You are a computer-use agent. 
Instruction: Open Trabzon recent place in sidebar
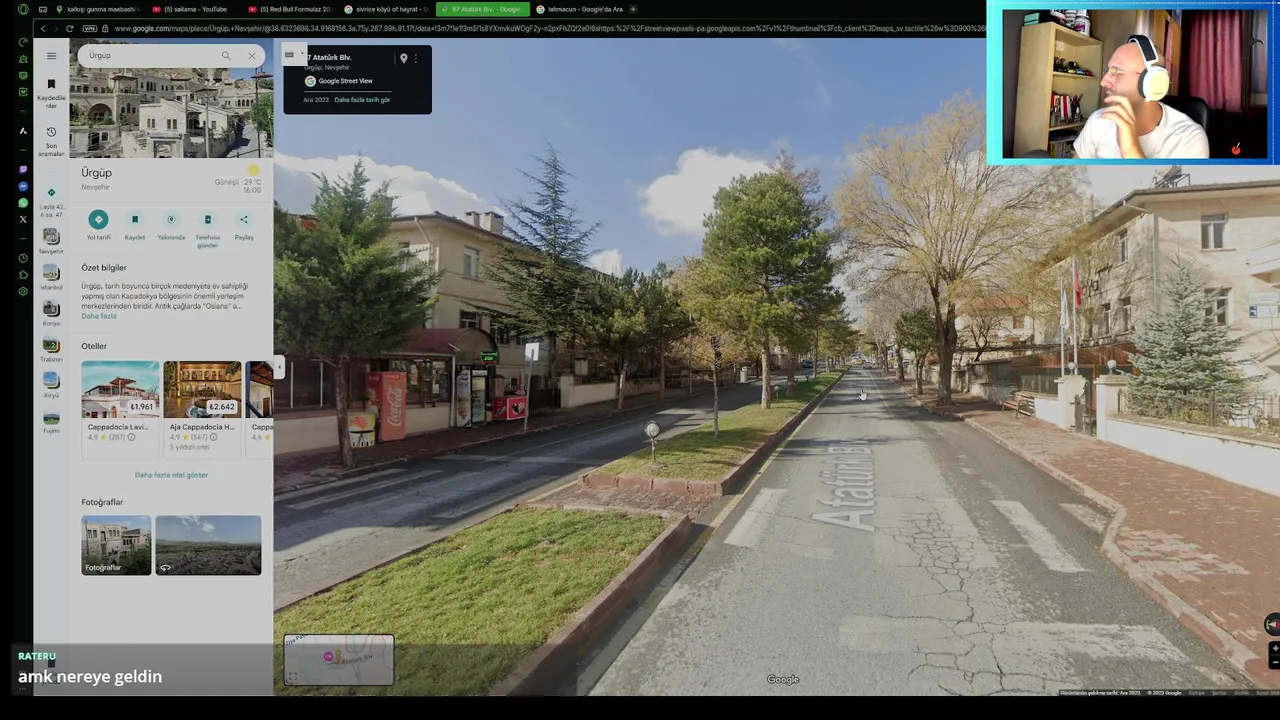51,348
